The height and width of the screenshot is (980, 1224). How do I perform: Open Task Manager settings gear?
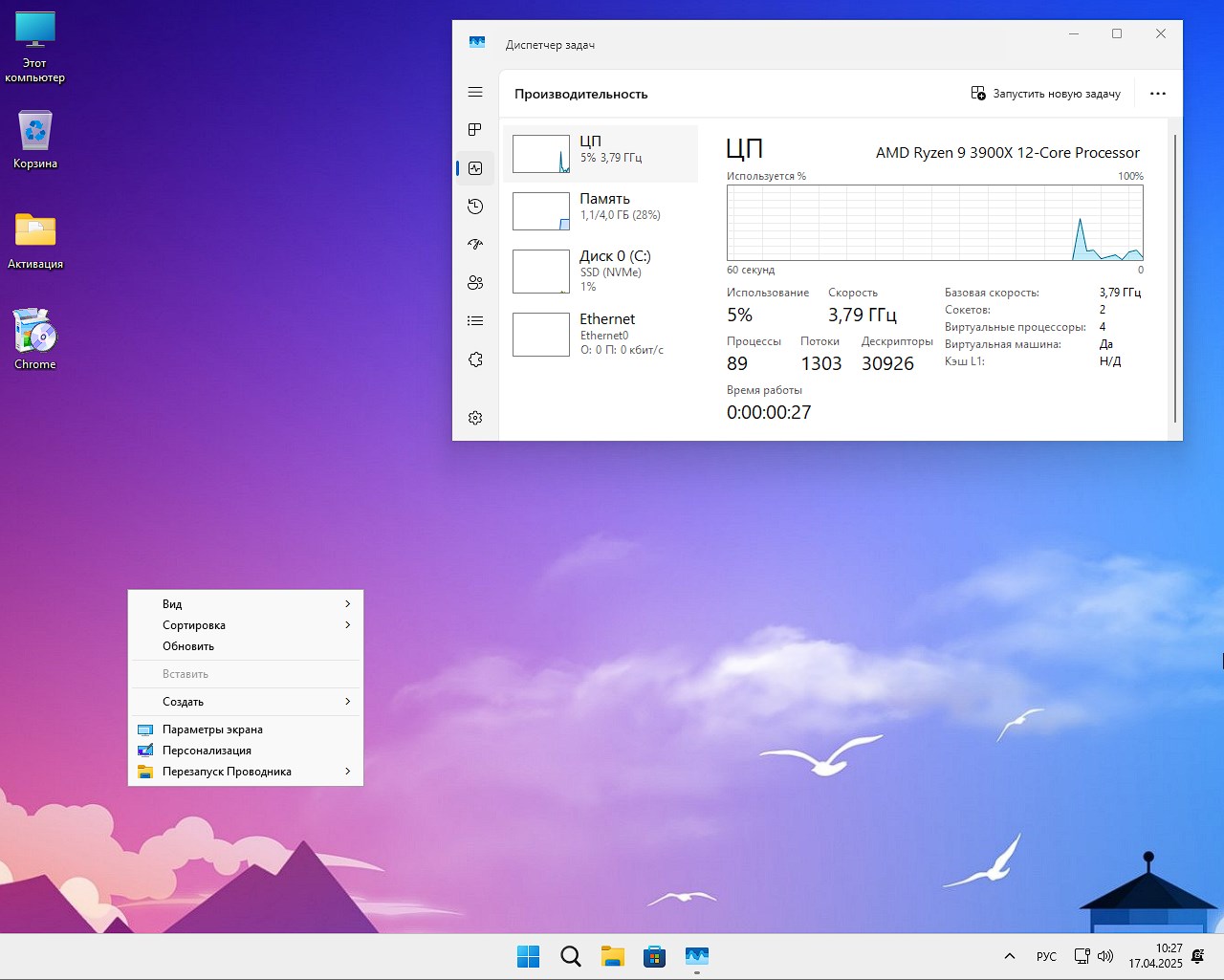point(475,418)
